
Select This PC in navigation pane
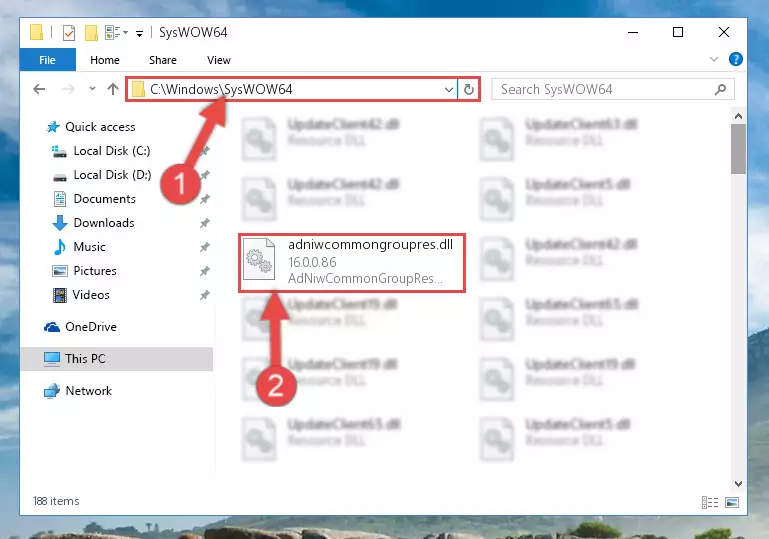[116, 359]
